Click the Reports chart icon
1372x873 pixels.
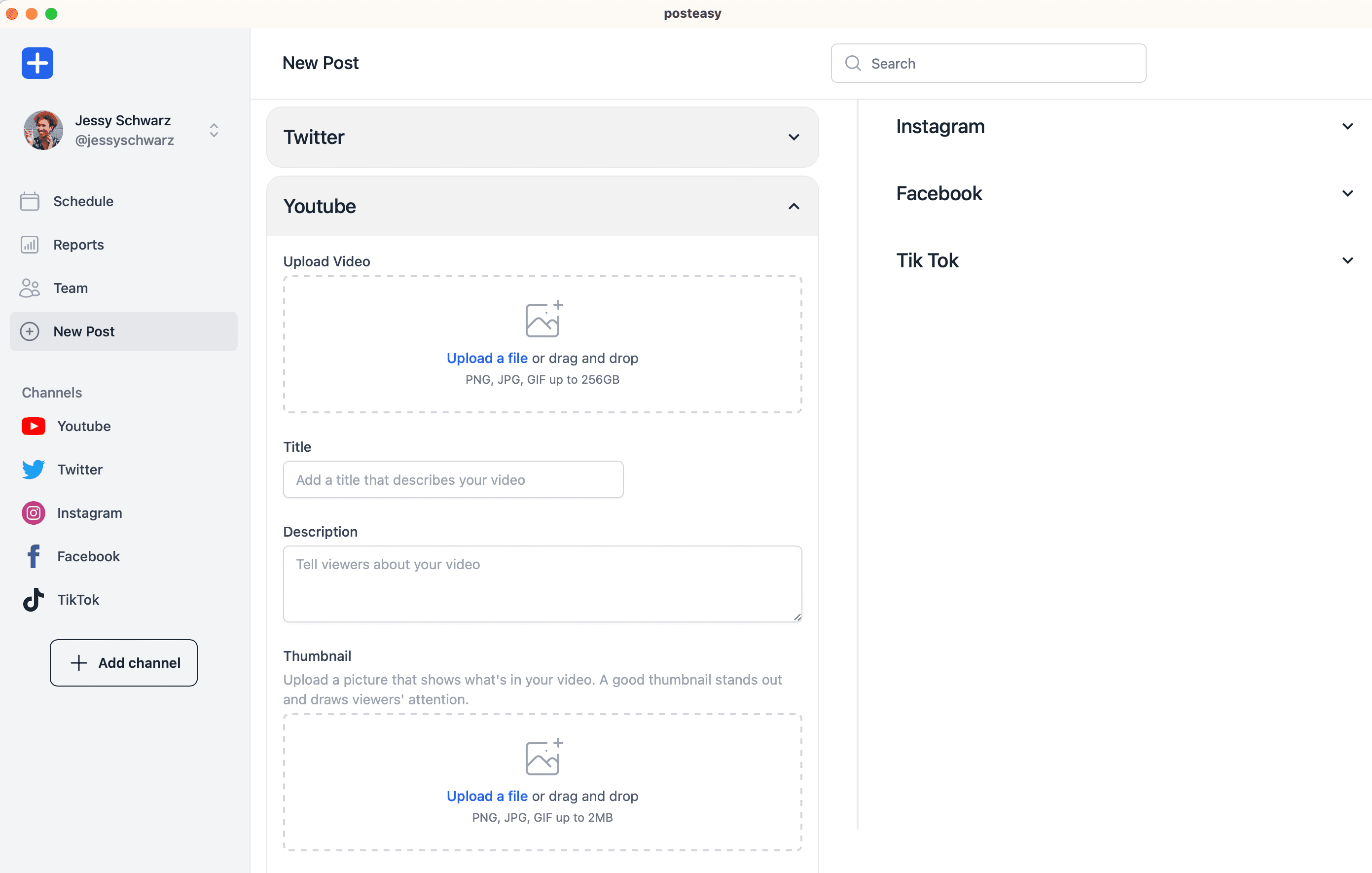30,245
